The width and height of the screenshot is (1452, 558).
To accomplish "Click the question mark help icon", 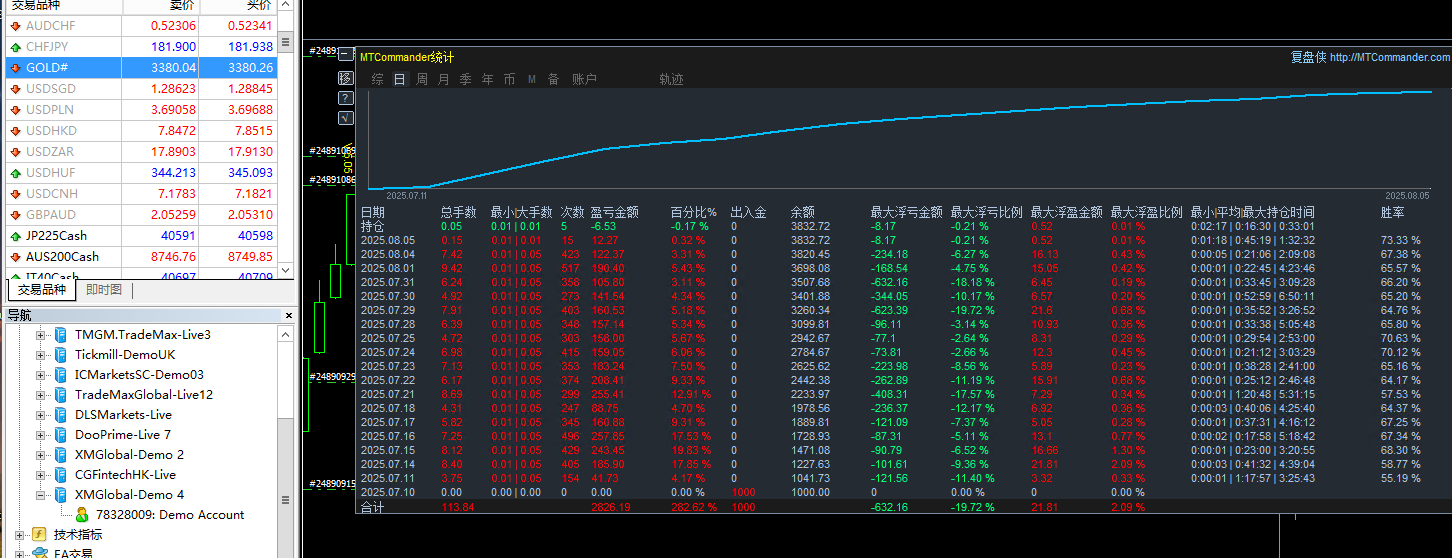I will (345, 98).
